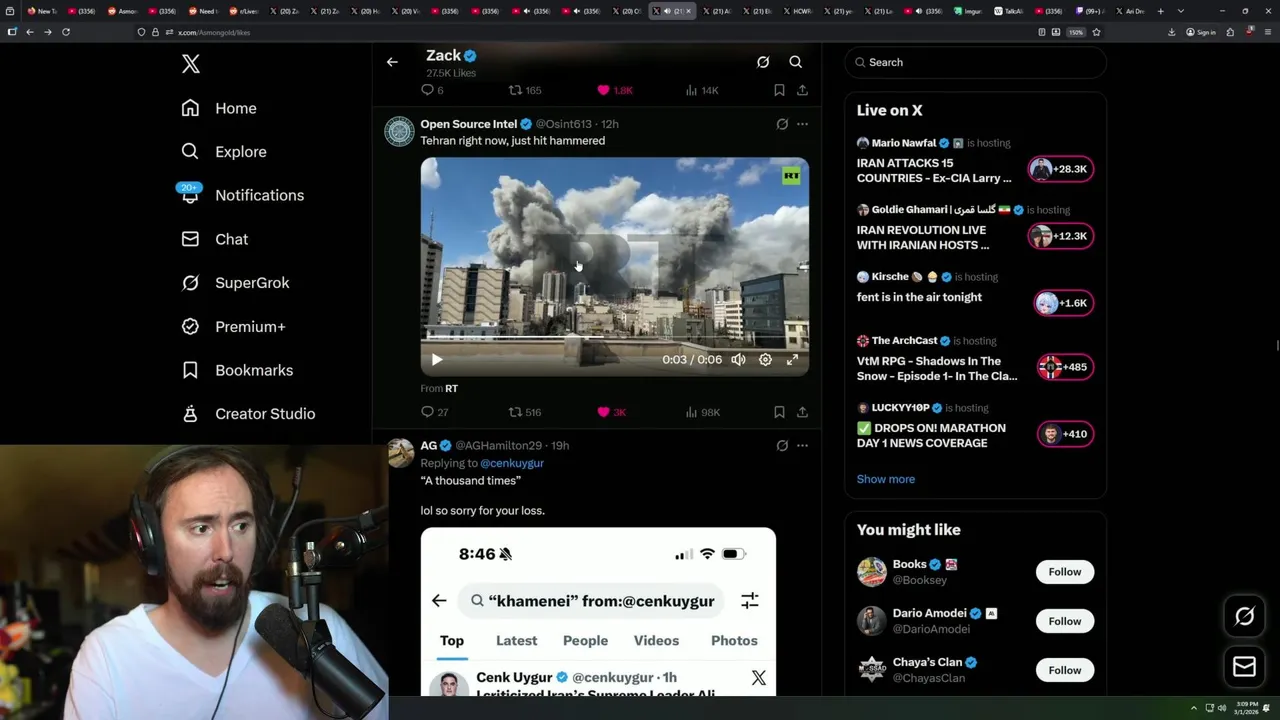The width and height of the screenshot is (1280, 720).
Task: Click Grok icon on Open Source Intel post
Action: coord(782,124)
